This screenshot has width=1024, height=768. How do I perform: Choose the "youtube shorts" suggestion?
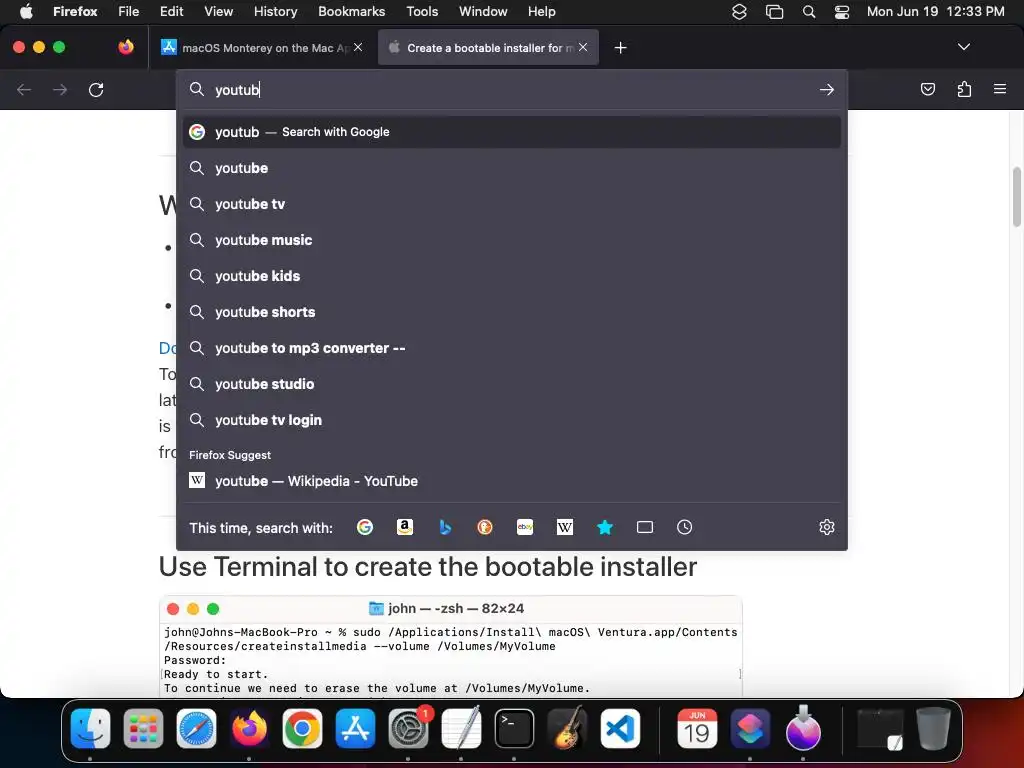point(512,312)
